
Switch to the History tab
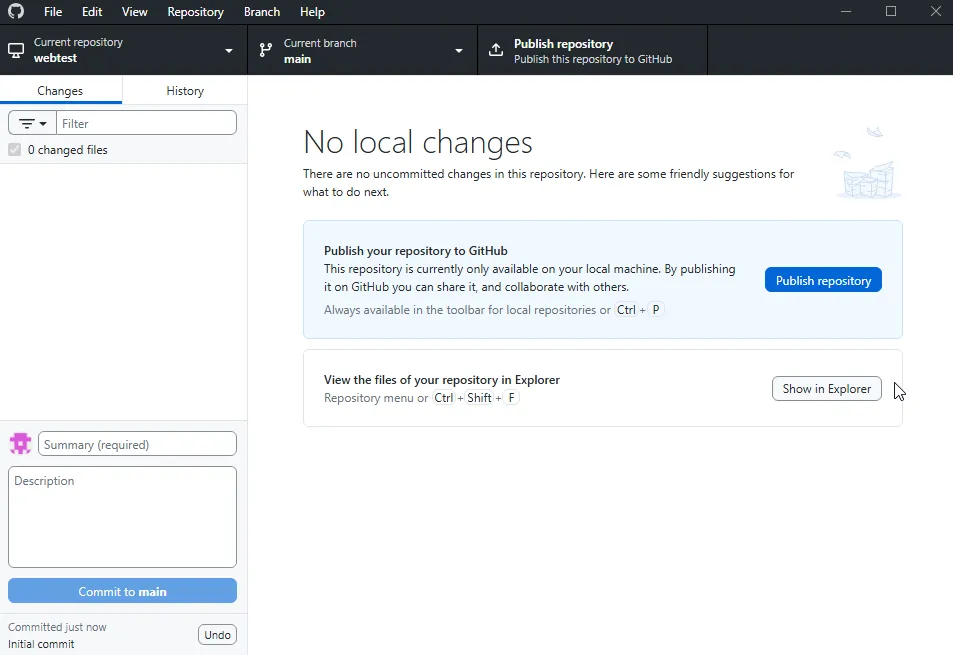(x=184, y=89)
